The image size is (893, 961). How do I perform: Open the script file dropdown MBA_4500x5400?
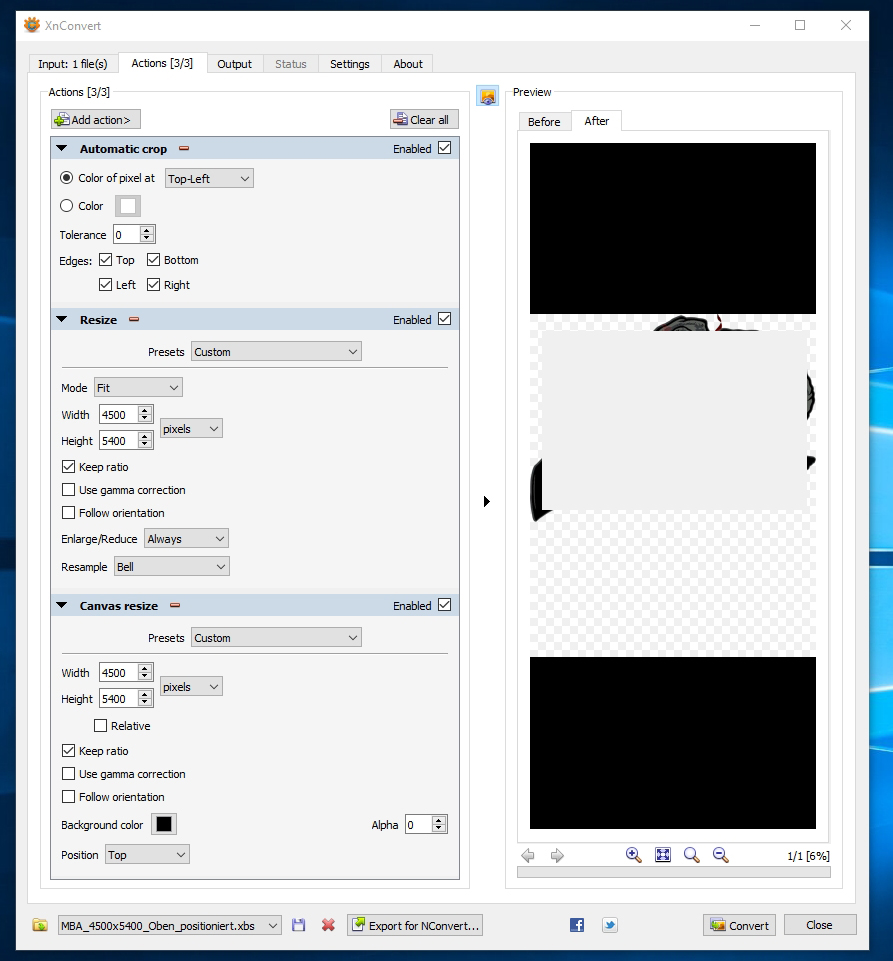(170, 925)
